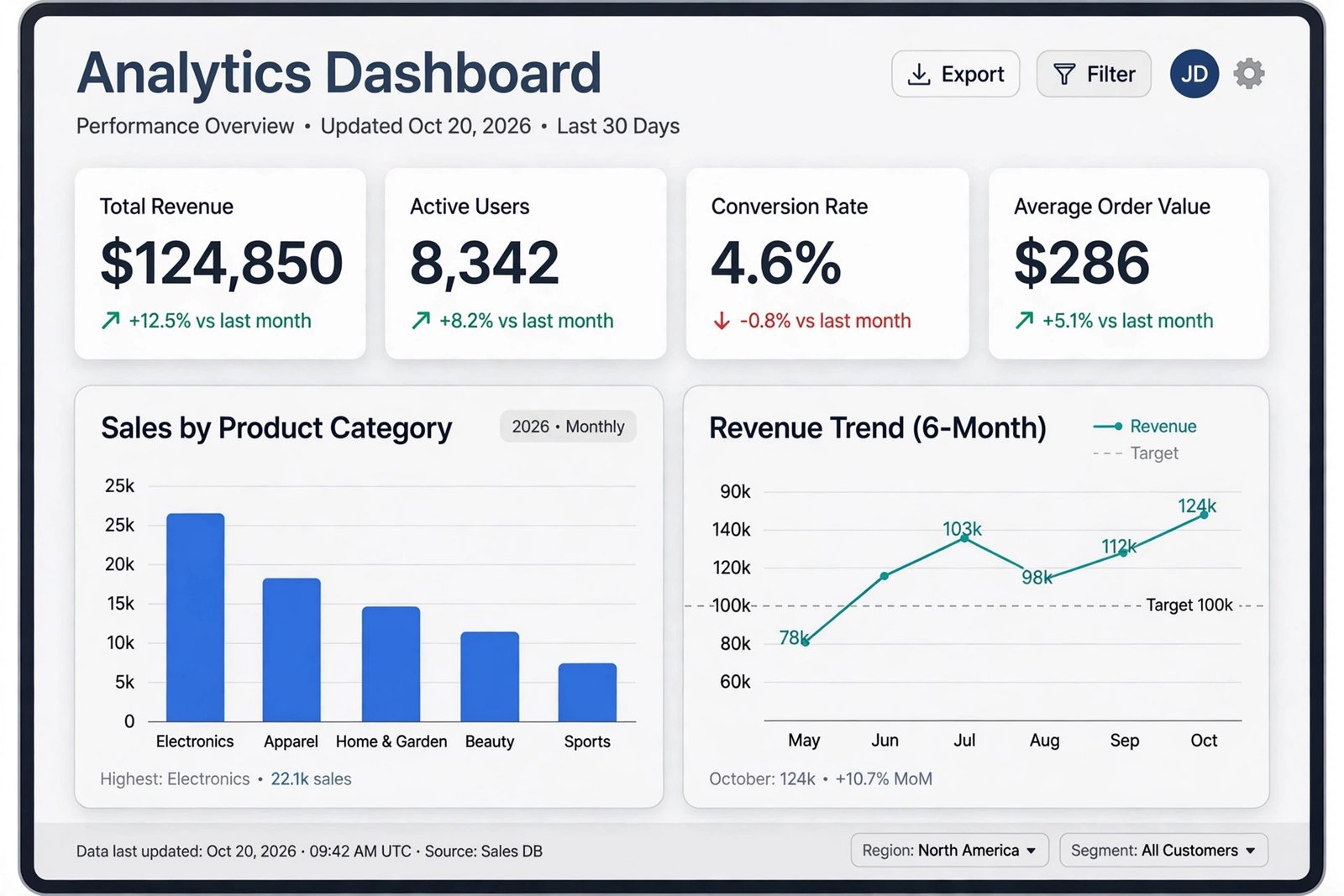This screenshot has width=1344, height=896.
Task: Click the Average Order Value $286
Action: (1082, 264)
